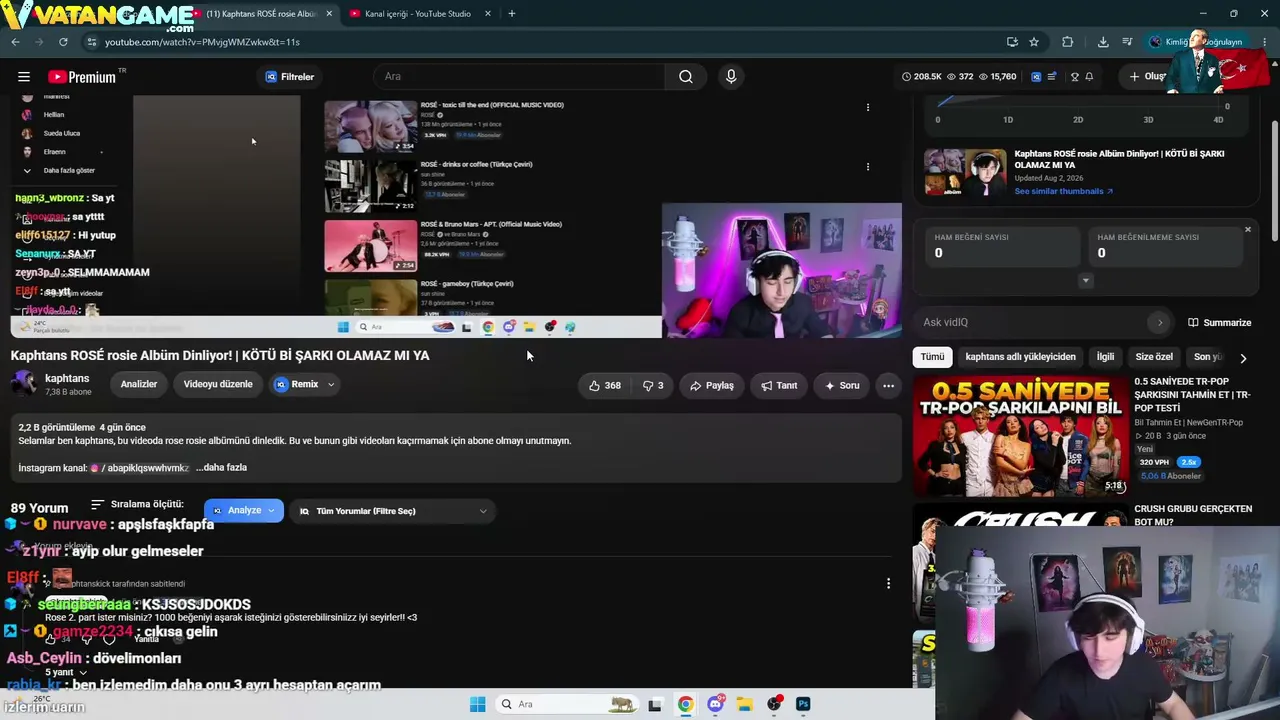Close the raw like count panel
The width and height of the screenshot is (1280, 720).
pos(1248,230)
